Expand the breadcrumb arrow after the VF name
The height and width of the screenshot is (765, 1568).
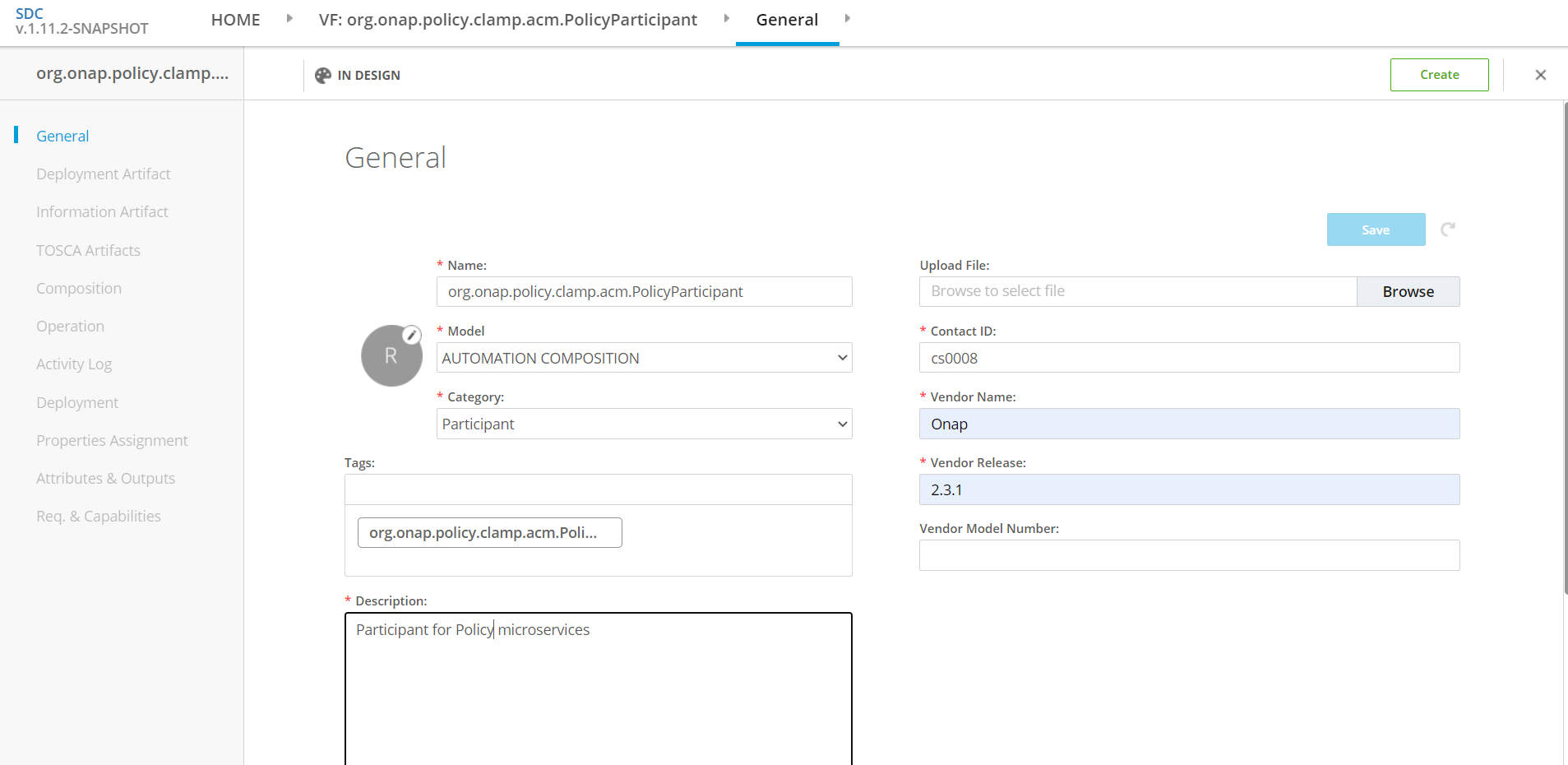coord(727,18)
